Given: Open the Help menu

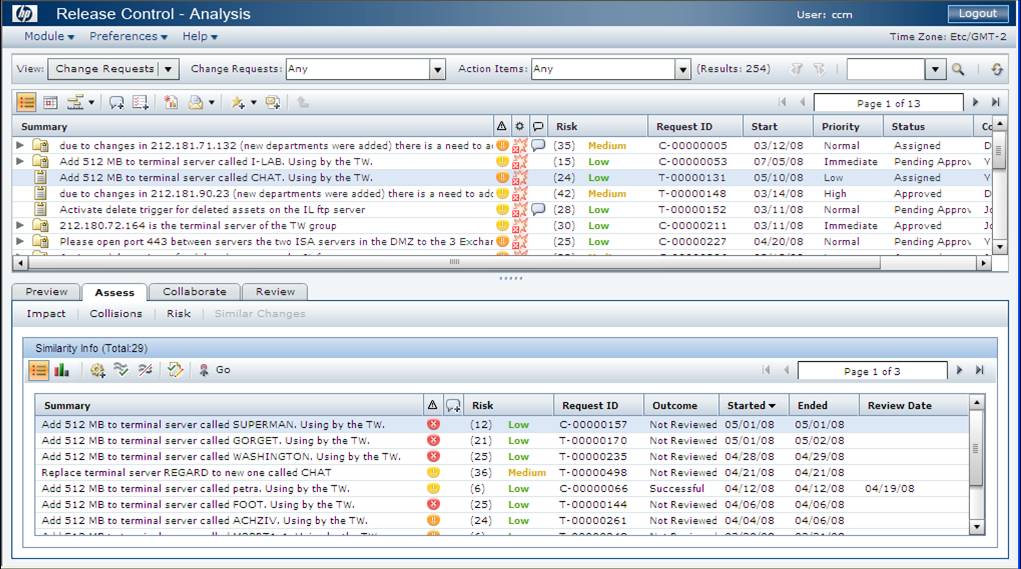Looking at the screenshot, I should (x=200, y=36).
